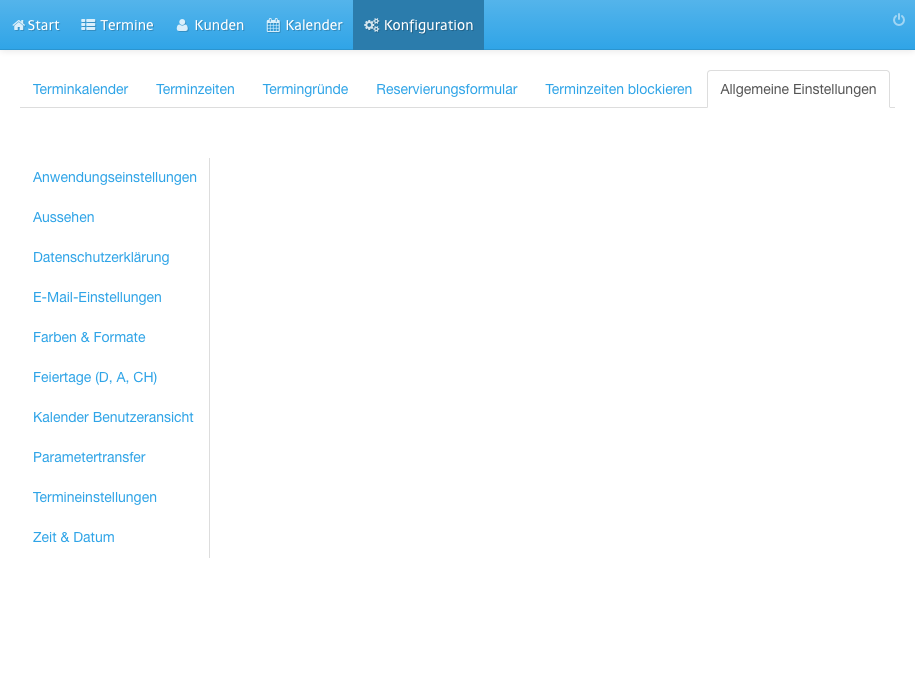This screenshot has height=700, width=915.
Task: Open Farben & Formate link
Action: coord(89,337)
